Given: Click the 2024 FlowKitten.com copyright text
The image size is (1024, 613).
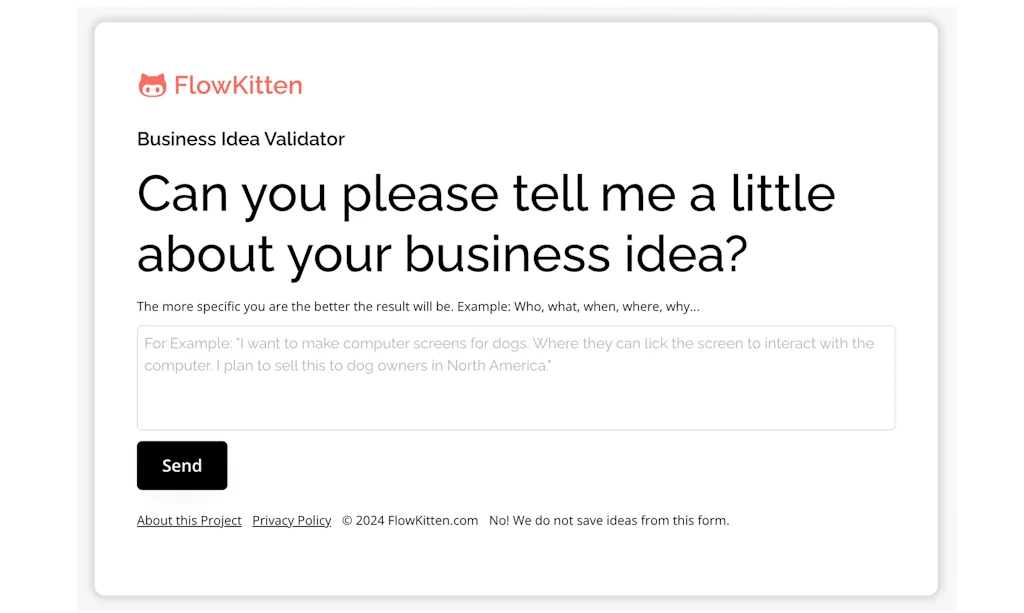Looking at the screenshot, I should click(410, 520).
